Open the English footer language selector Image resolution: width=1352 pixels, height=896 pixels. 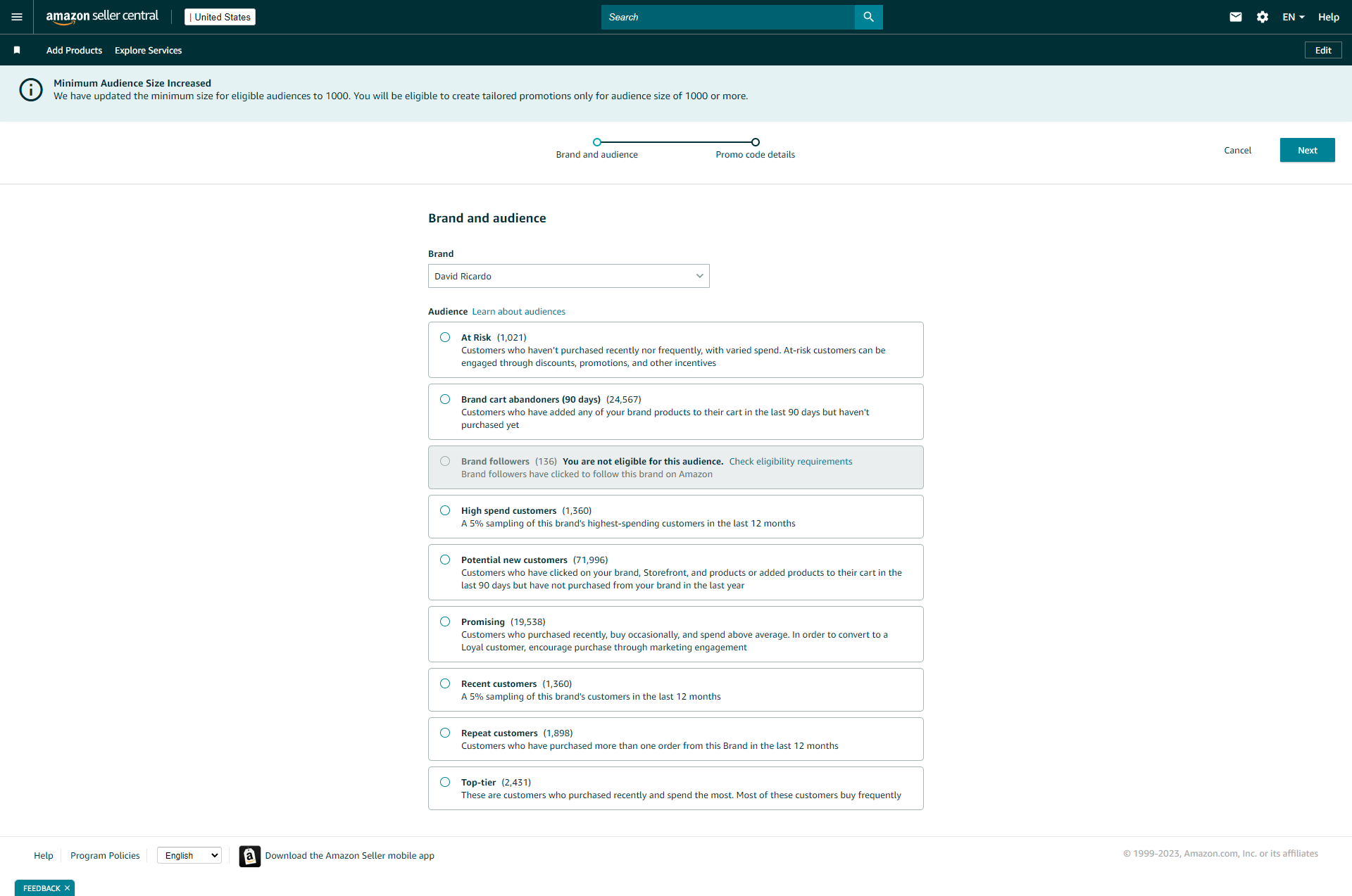(x=189, y=855)
